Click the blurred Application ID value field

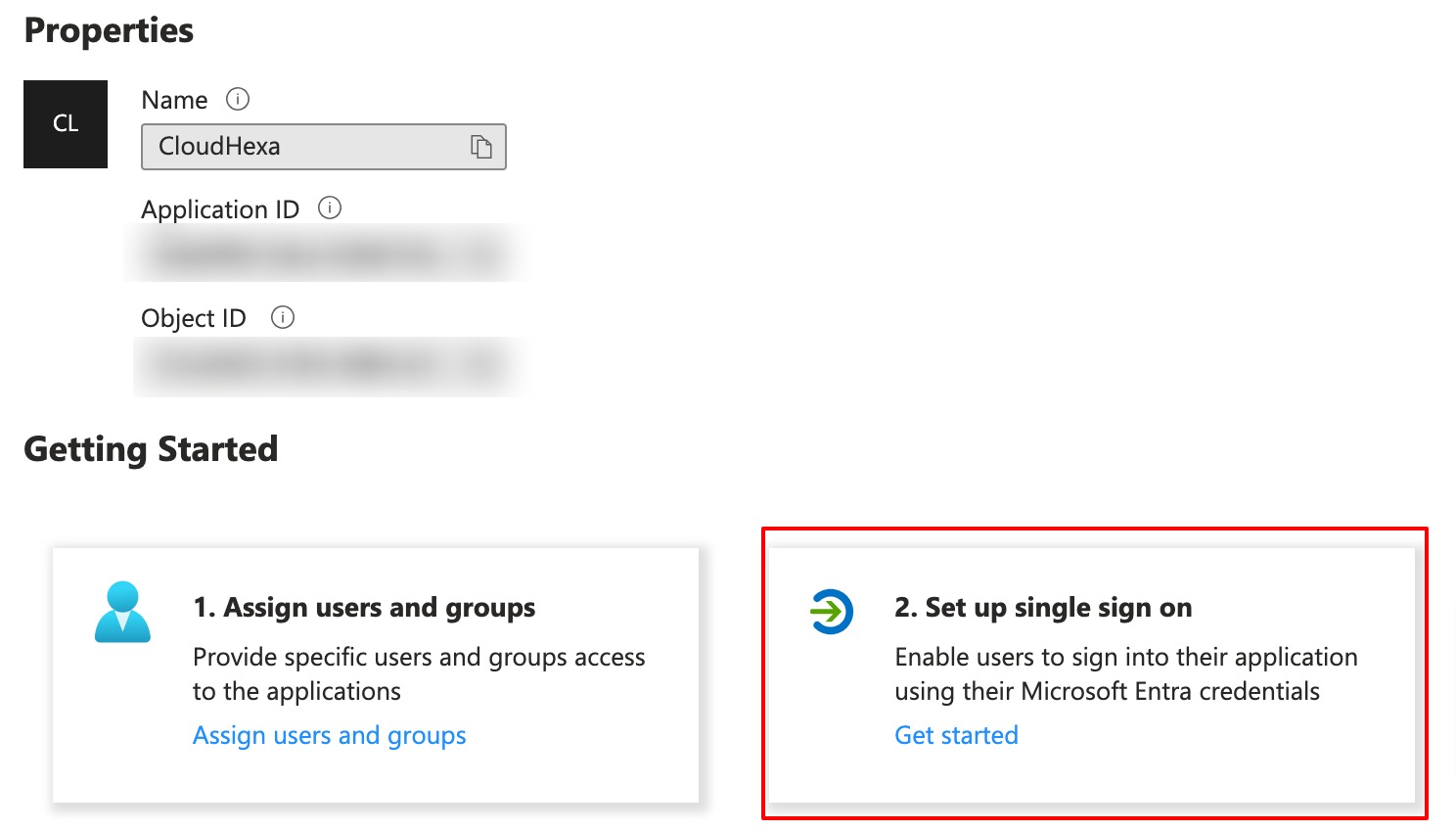(323, 254)
